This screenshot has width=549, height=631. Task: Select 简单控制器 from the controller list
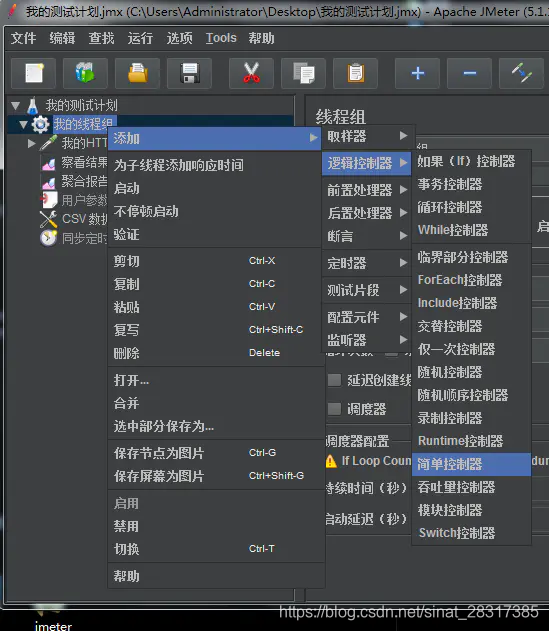coord(472,464)
